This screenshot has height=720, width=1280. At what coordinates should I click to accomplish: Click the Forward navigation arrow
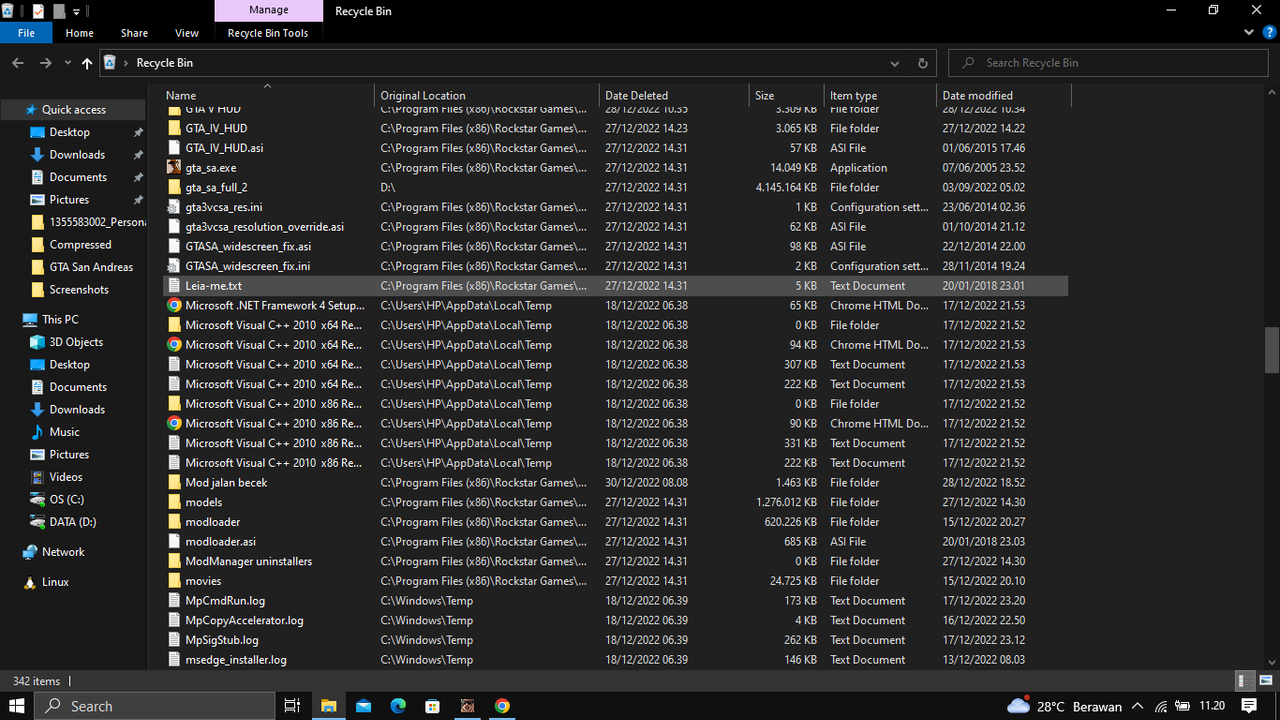(45, 63)
